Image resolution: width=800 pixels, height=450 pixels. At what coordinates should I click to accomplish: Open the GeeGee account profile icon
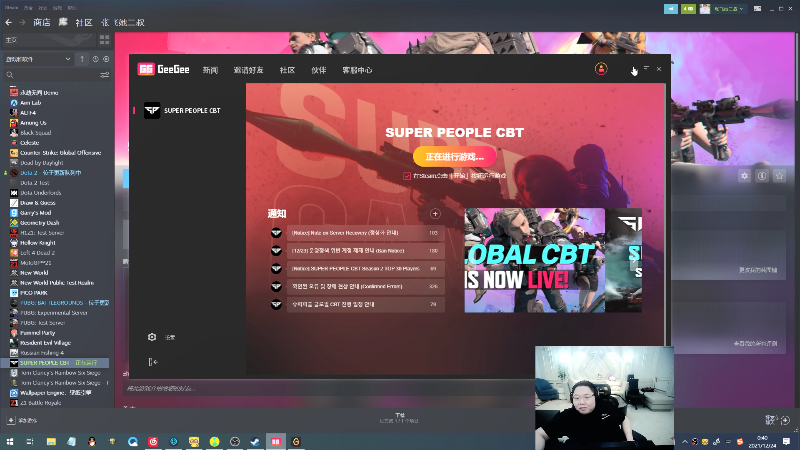click(601, 68)
